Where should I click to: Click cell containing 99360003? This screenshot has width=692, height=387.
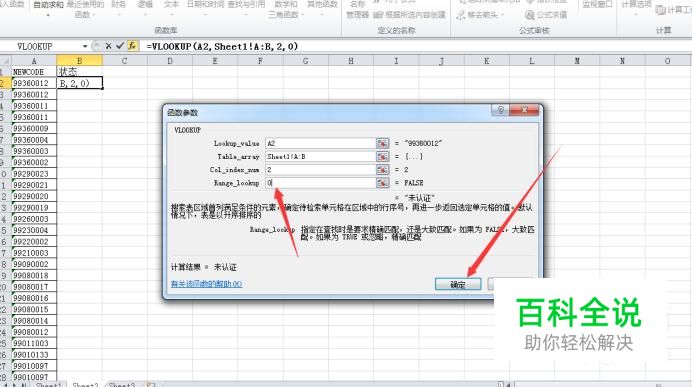[34, 151]
